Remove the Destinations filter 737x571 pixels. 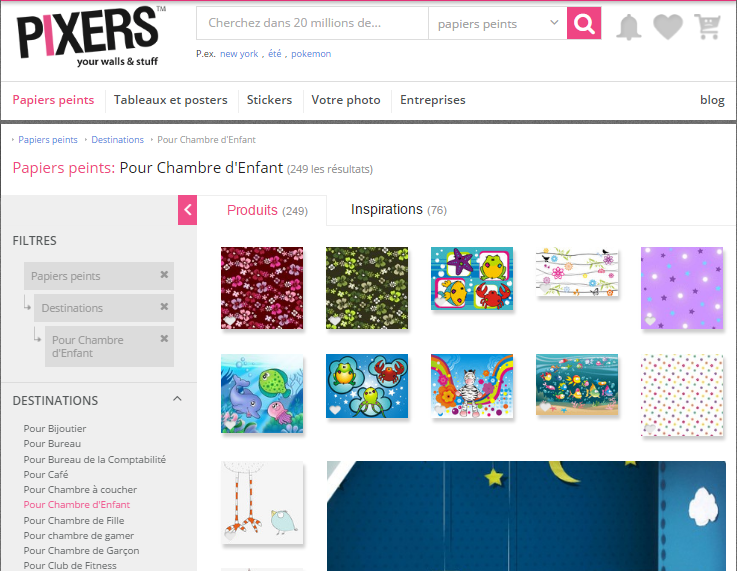[x=164, y=306]
